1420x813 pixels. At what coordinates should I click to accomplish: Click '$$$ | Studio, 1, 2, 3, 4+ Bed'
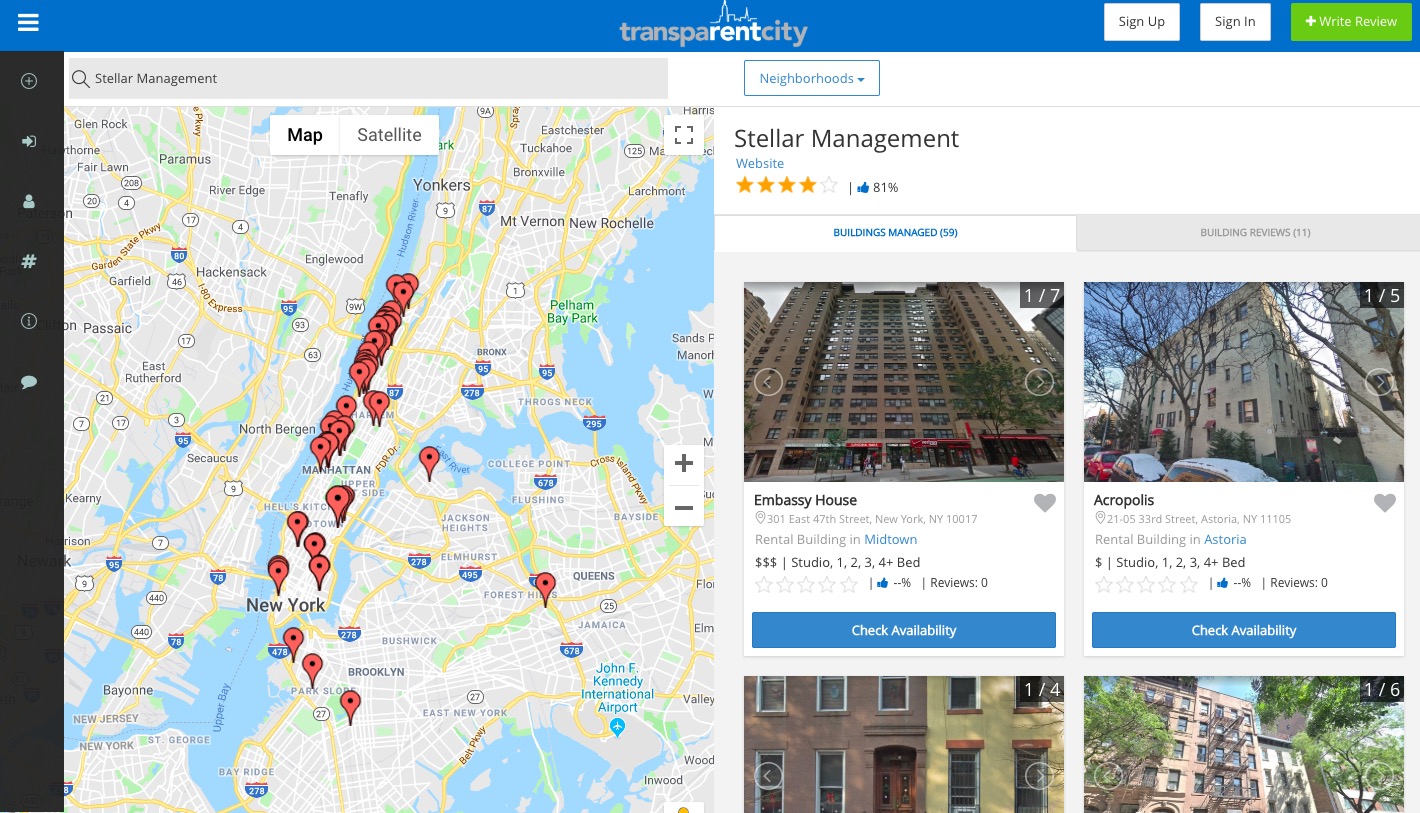(x=838, y=562)
